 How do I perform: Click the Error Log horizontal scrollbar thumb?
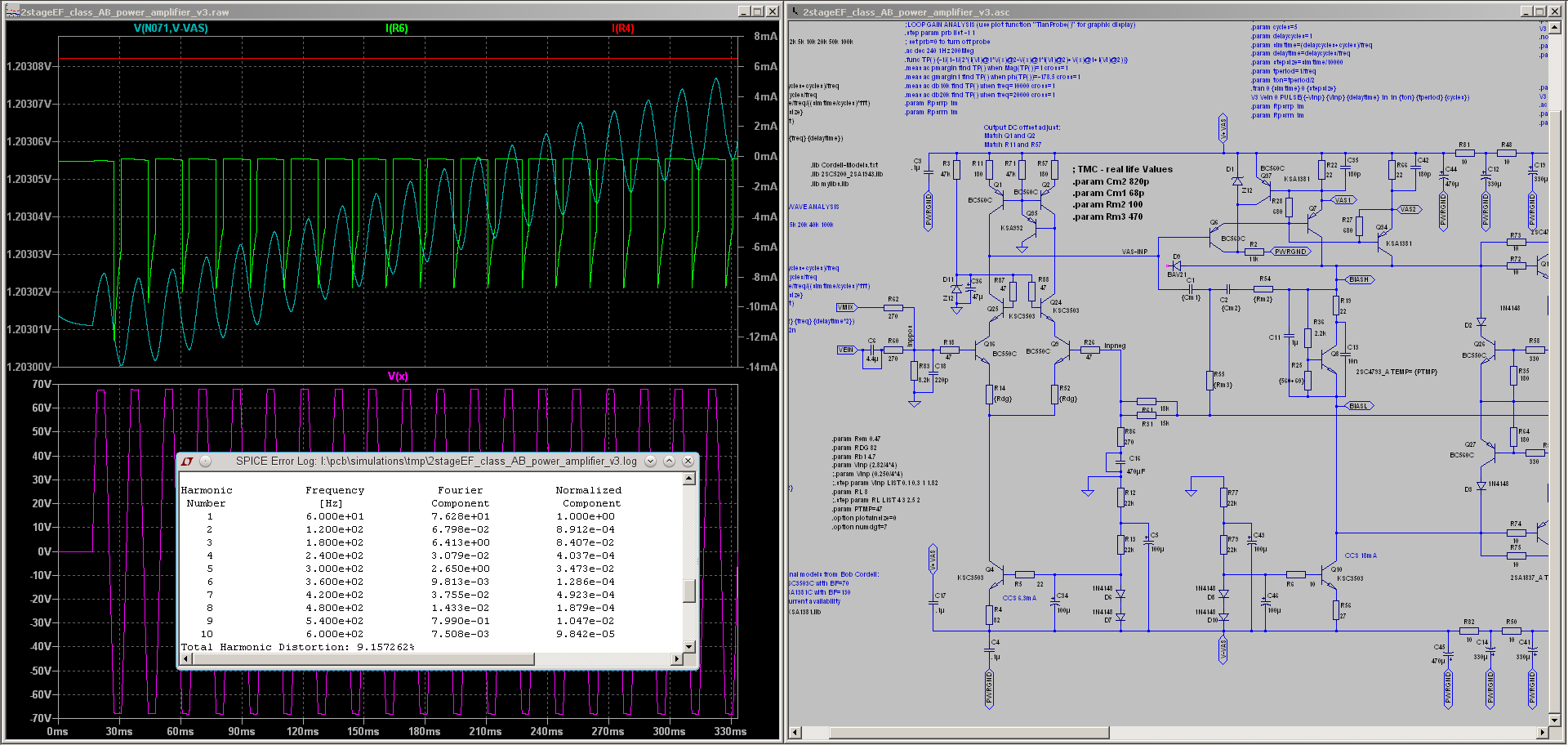363,659
